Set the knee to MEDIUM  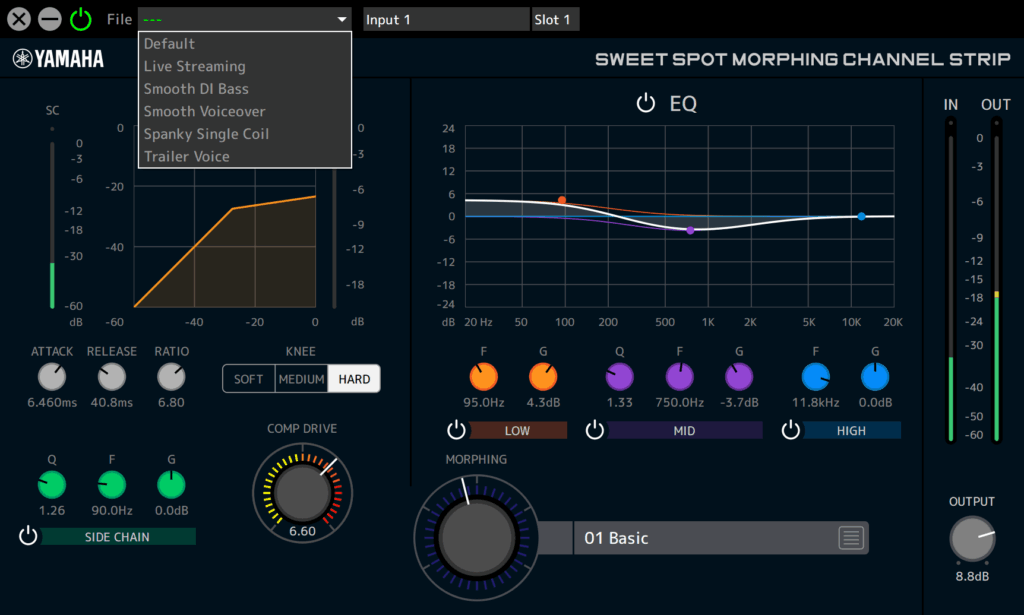(x=301, y=379)
